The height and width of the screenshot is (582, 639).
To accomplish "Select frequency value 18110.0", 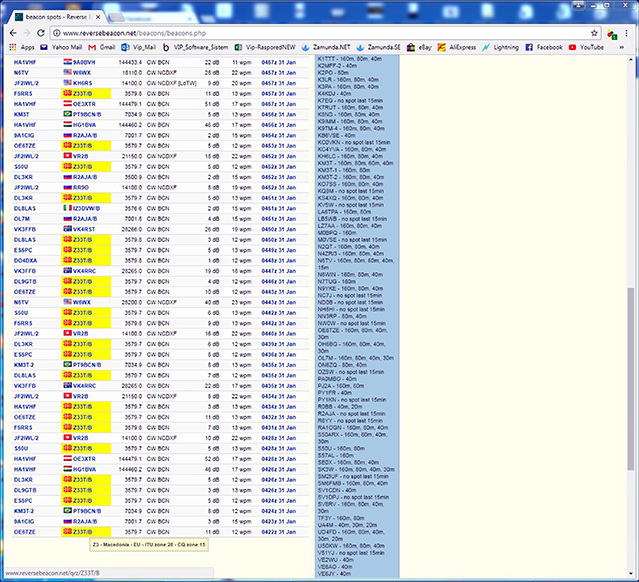I will pos(132,73).
